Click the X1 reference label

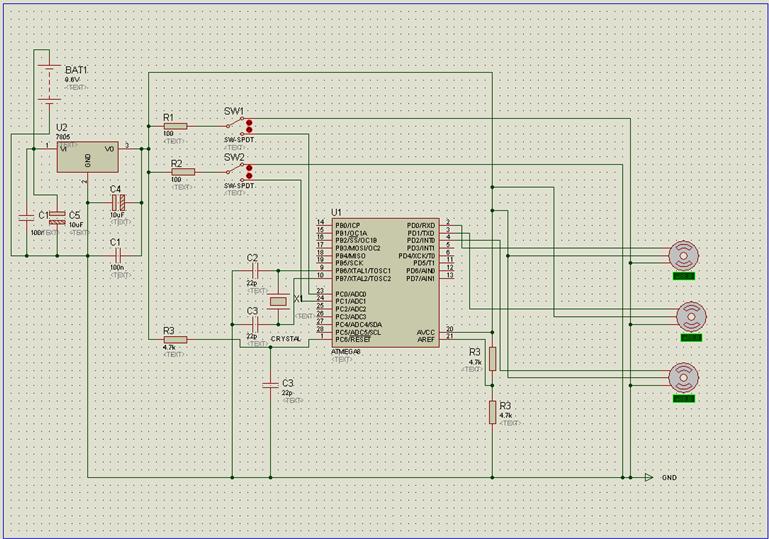pos(298,298)
